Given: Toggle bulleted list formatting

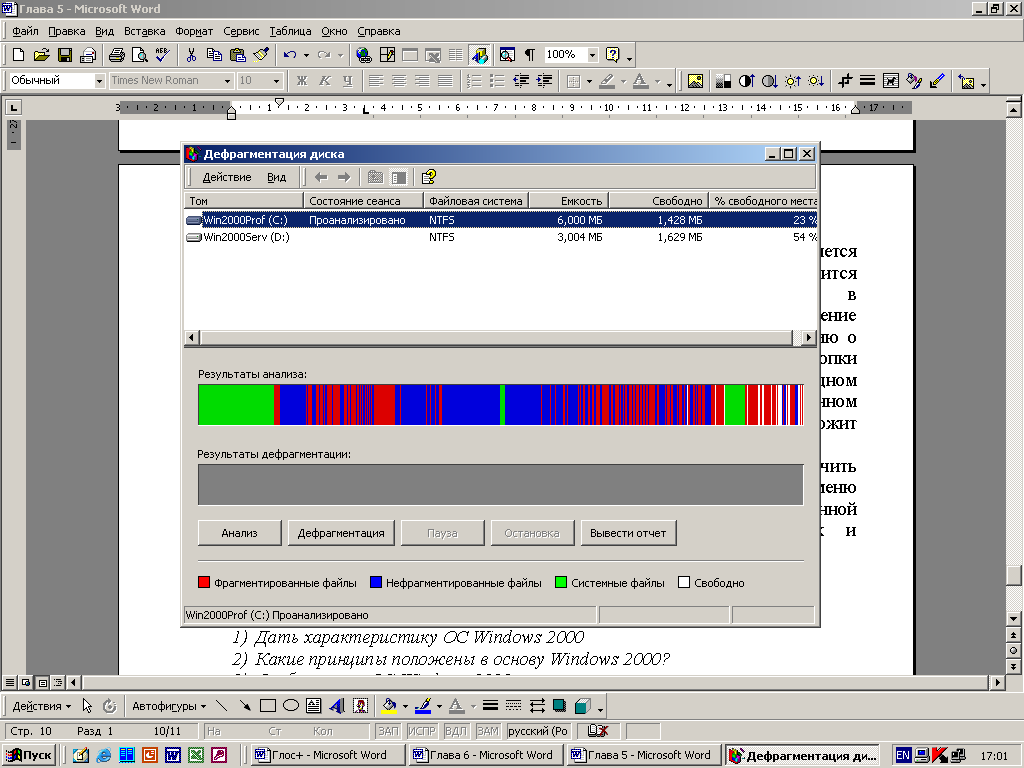Looking at the screenshot, I should [x=497, y=80].
